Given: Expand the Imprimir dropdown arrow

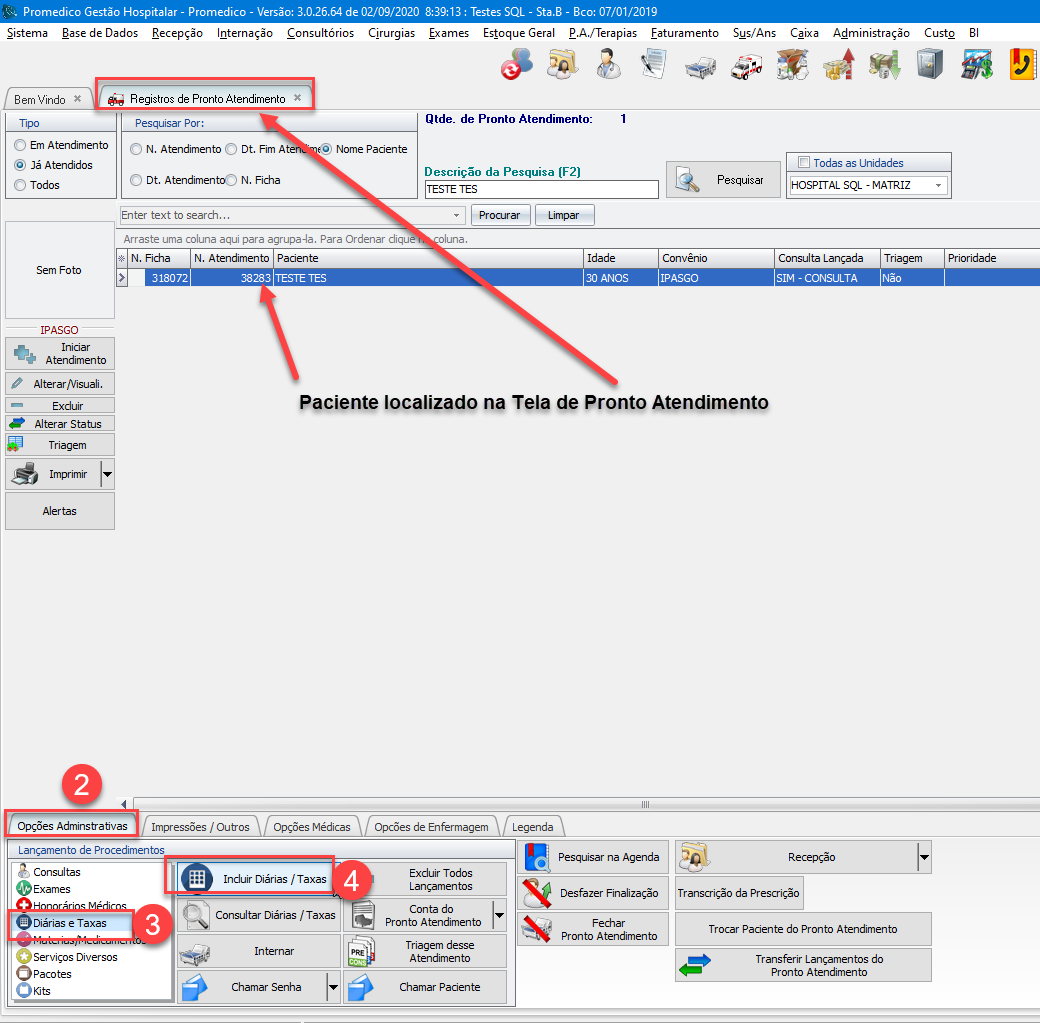Looking at the screenshot, I should pyautogui.click(x=107, y=474).
